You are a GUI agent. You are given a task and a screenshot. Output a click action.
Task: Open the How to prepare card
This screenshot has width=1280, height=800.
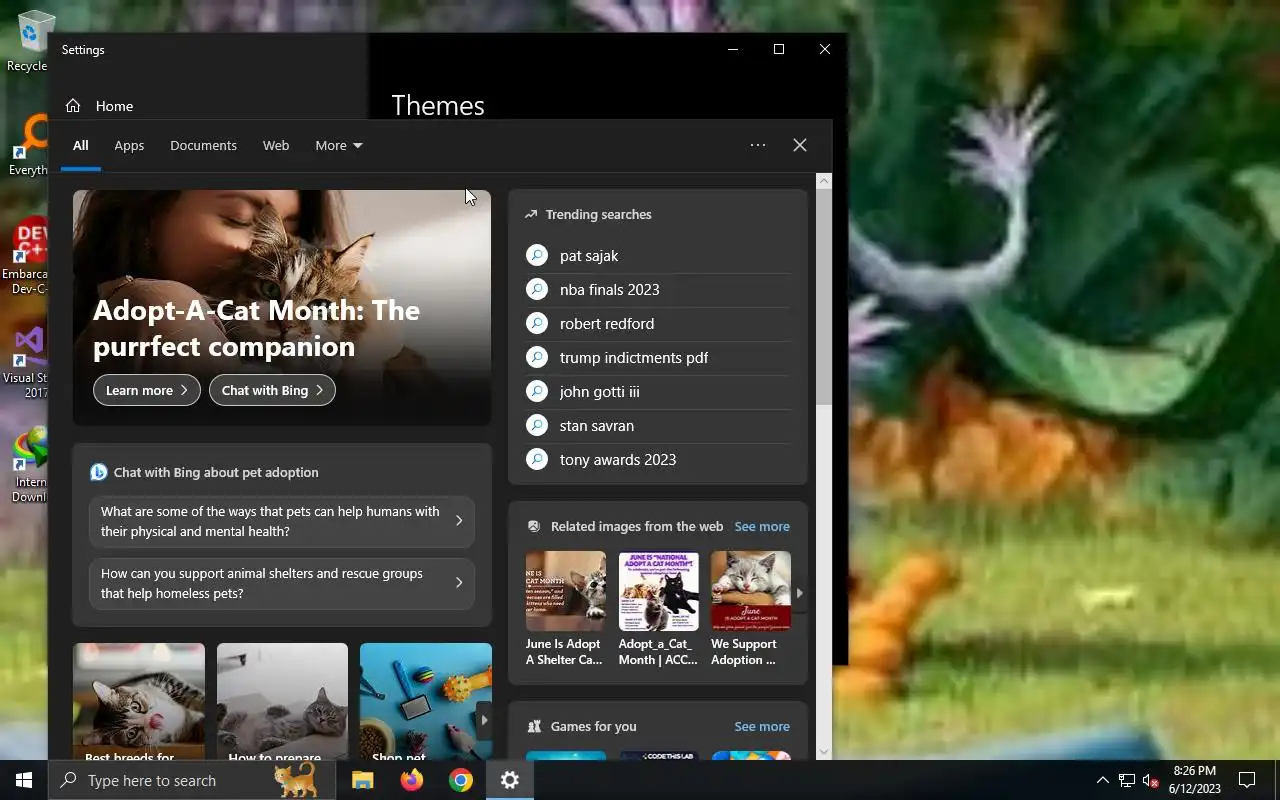coord(282,701)
